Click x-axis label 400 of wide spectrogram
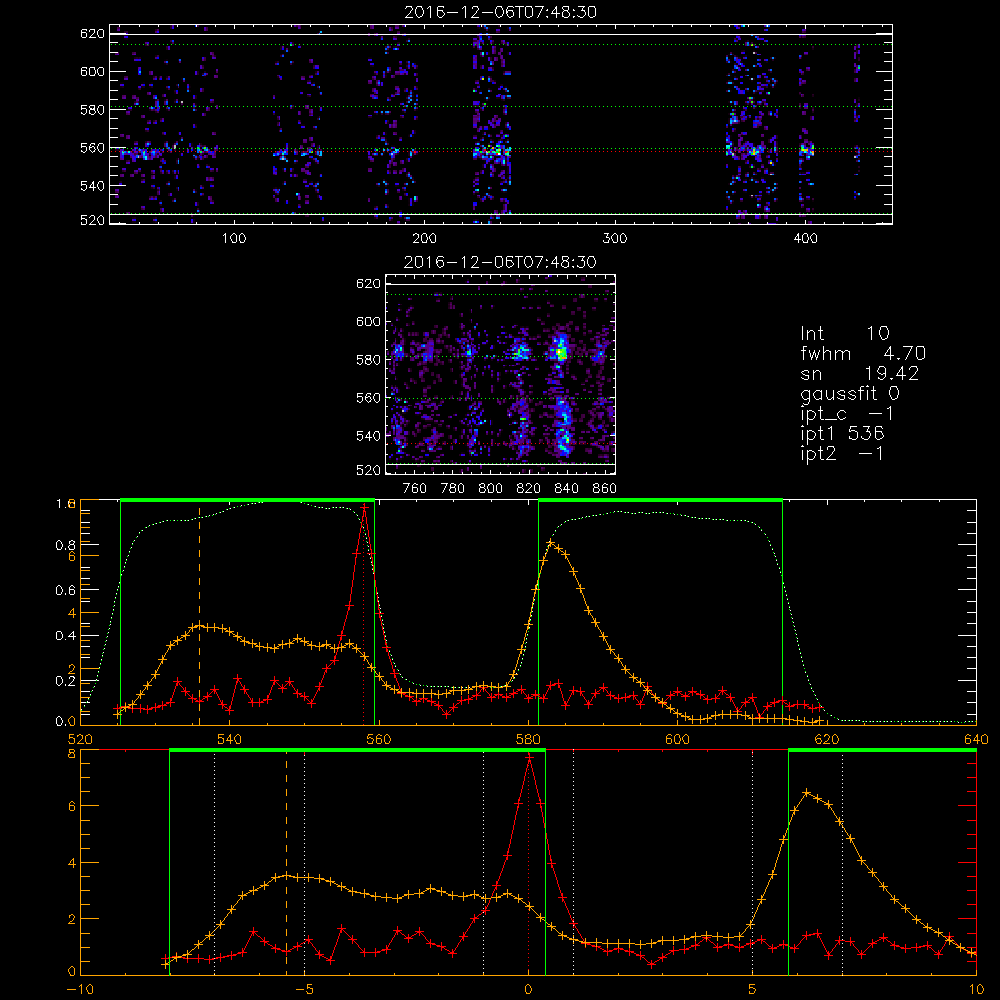Screen dimensions: 1000x1000 coord(805,239)
